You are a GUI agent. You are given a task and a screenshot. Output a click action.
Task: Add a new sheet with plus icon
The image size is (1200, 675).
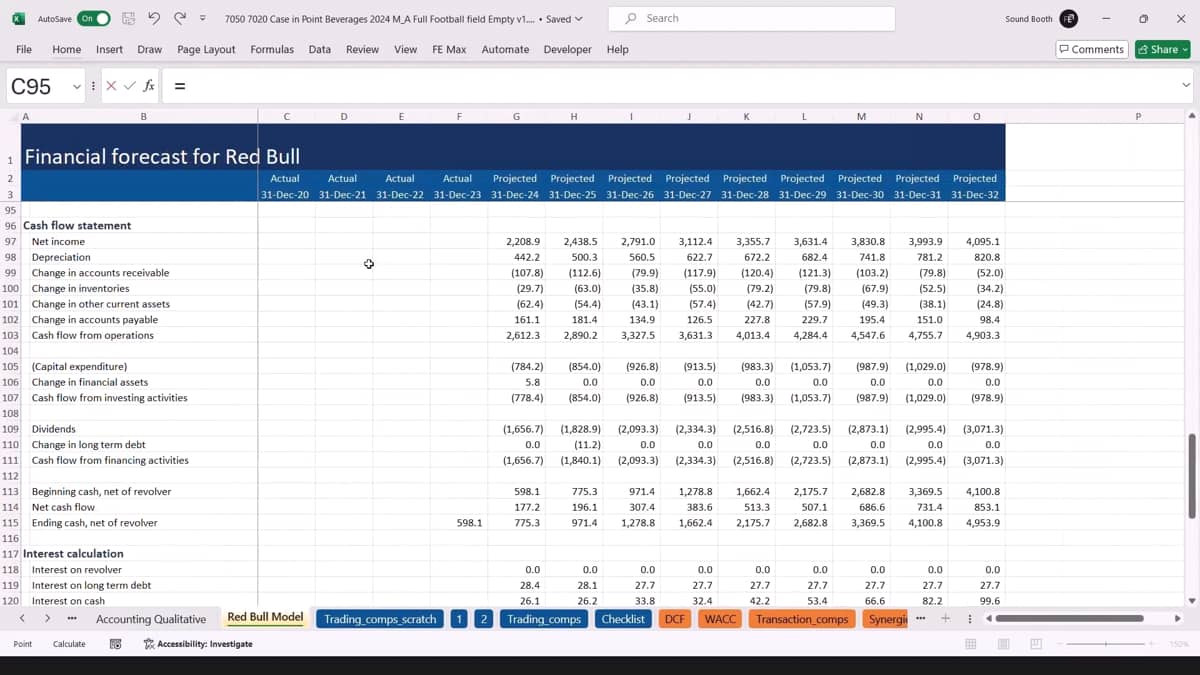(945, 619)
